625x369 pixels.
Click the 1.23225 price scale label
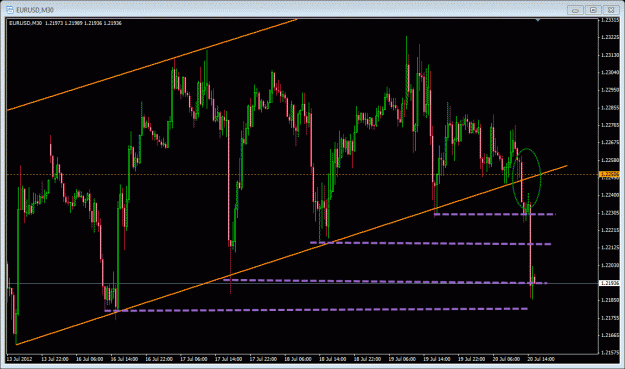point(610,37)
